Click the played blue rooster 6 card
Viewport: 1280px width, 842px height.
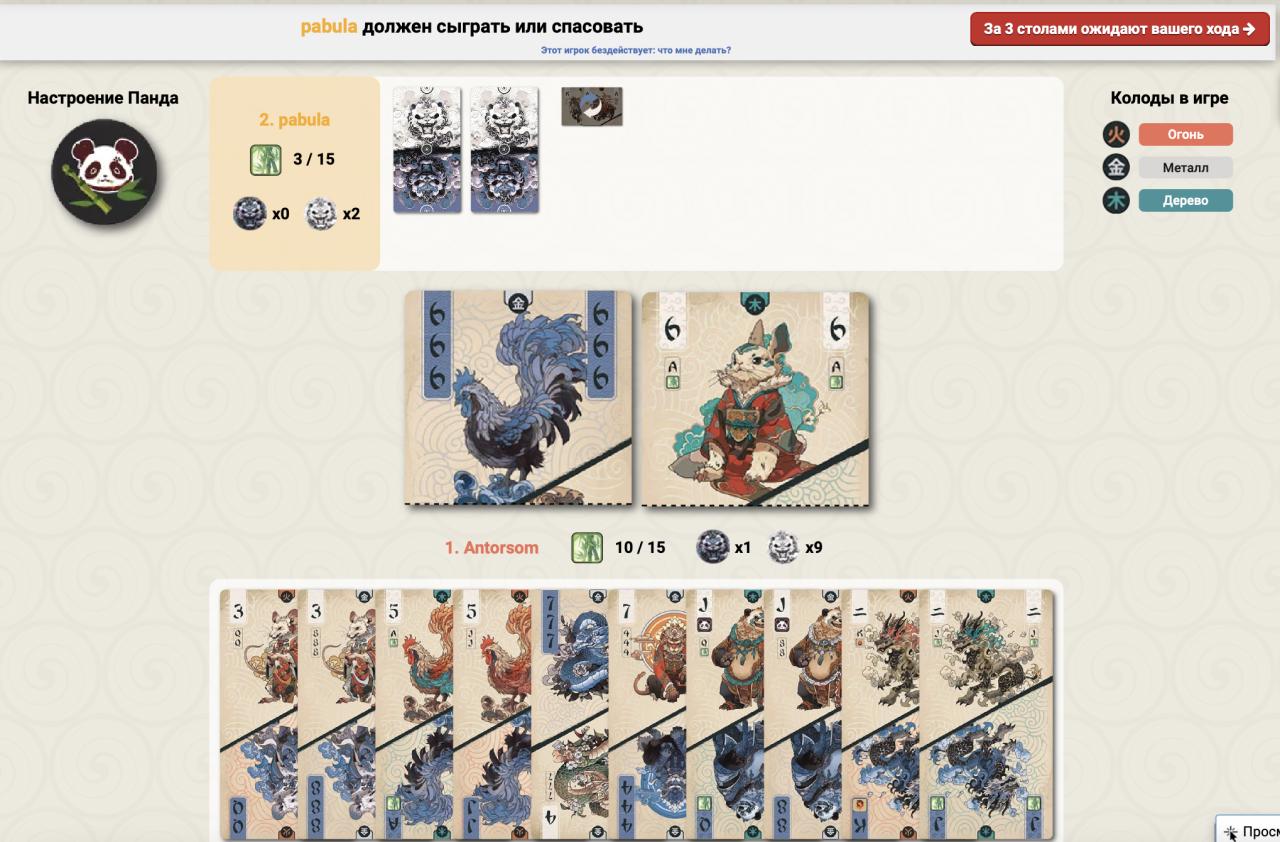518,397
